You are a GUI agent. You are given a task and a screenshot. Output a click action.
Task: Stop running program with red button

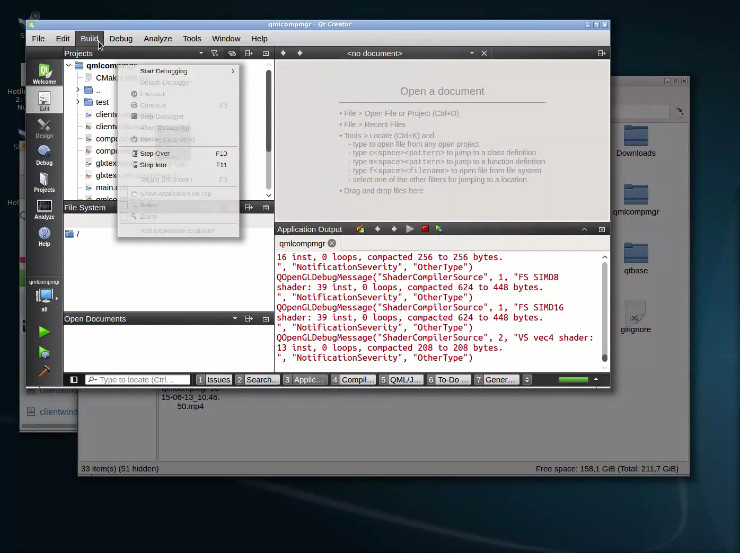pyautogui.click(x=425, y=229)
